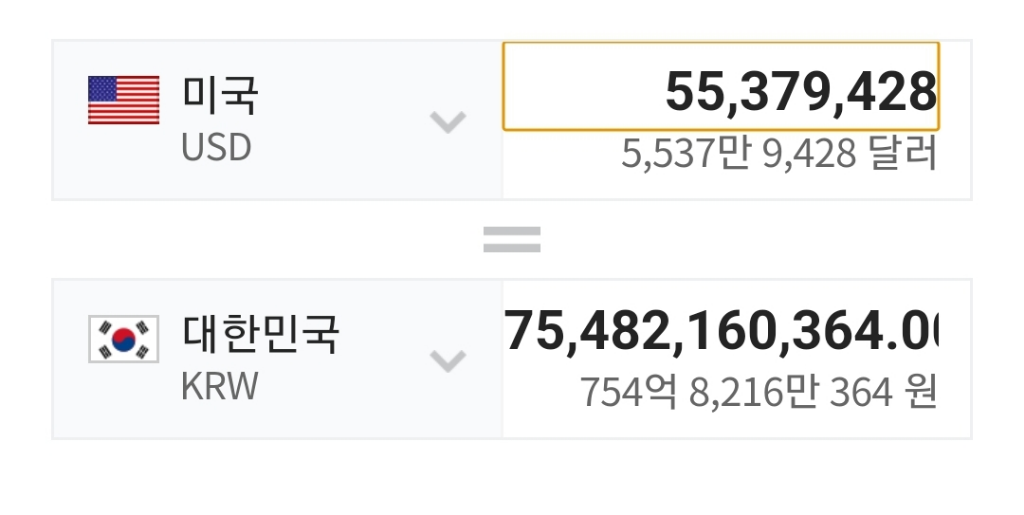Image resolution: width=1024 pixels, height=515 pixels.
Task: Click the '754억' part of won readout
Action: (x=630, y=392)
